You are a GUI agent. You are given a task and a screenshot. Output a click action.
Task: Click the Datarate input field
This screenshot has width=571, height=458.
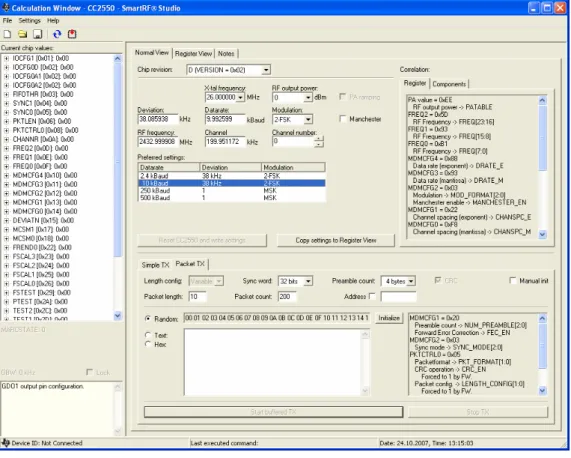(x=225, y=119)
